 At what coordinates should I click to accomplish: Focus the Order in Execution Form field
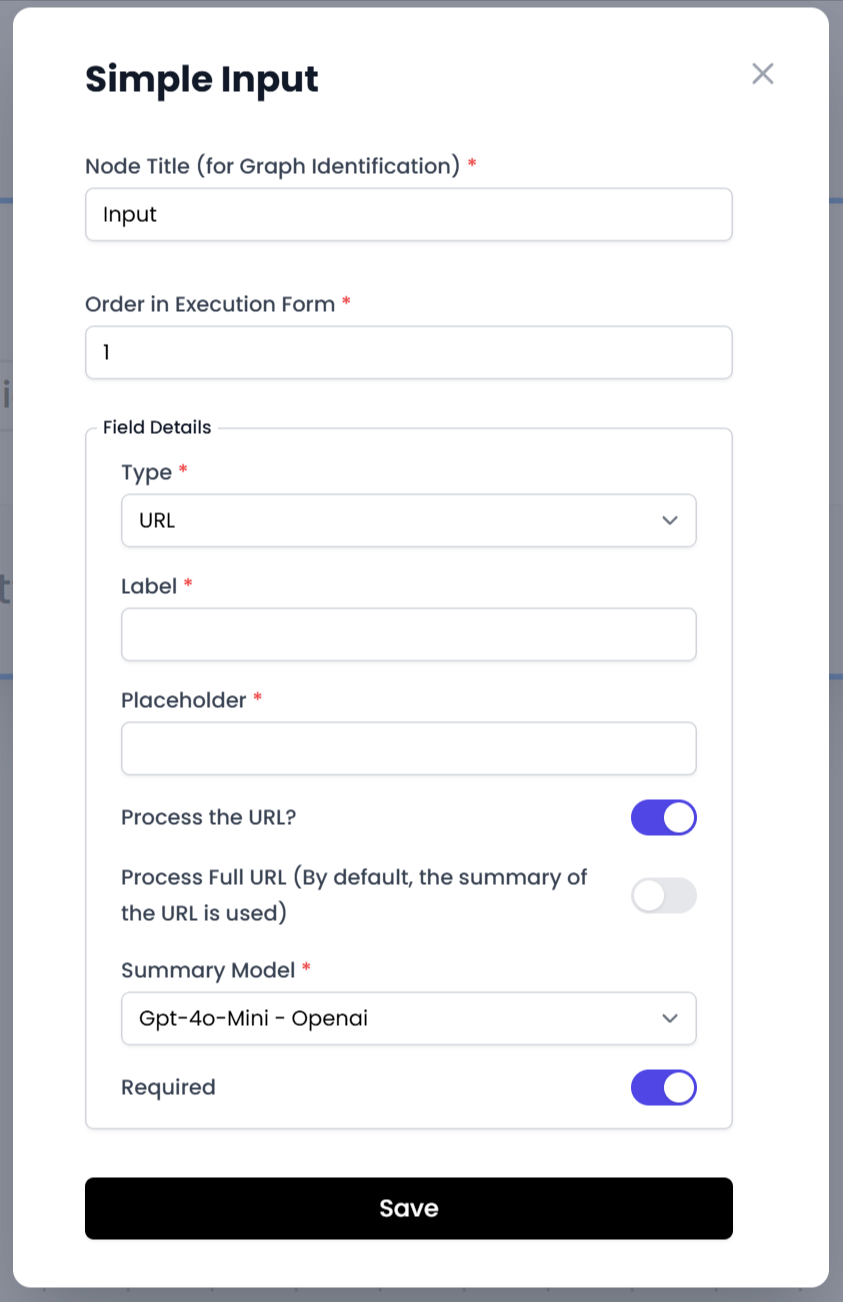pyautogui.click(x=408, y=353)
